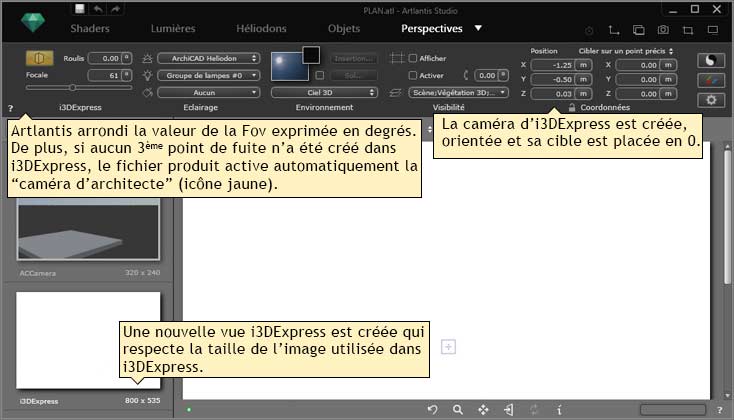734x420 pixels.
Task: Enable the Activer checkbox
Action: (413, 75)
